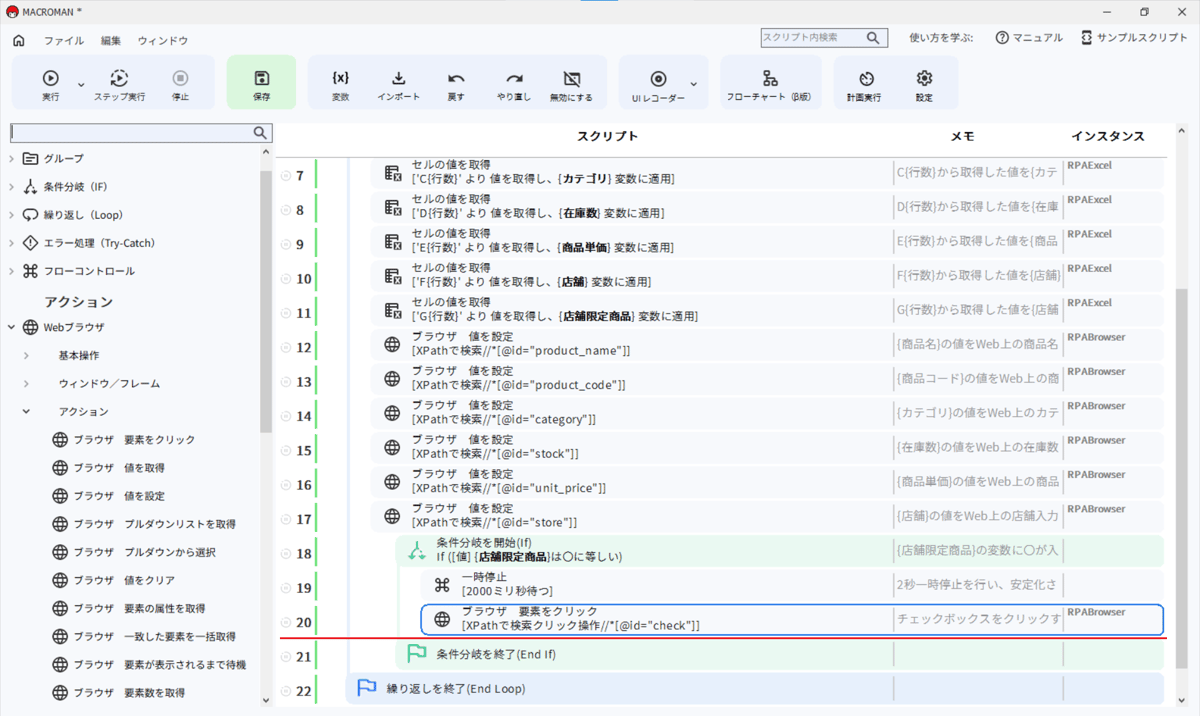Toggle breakpoint circle on line 20

coord(286,623)
